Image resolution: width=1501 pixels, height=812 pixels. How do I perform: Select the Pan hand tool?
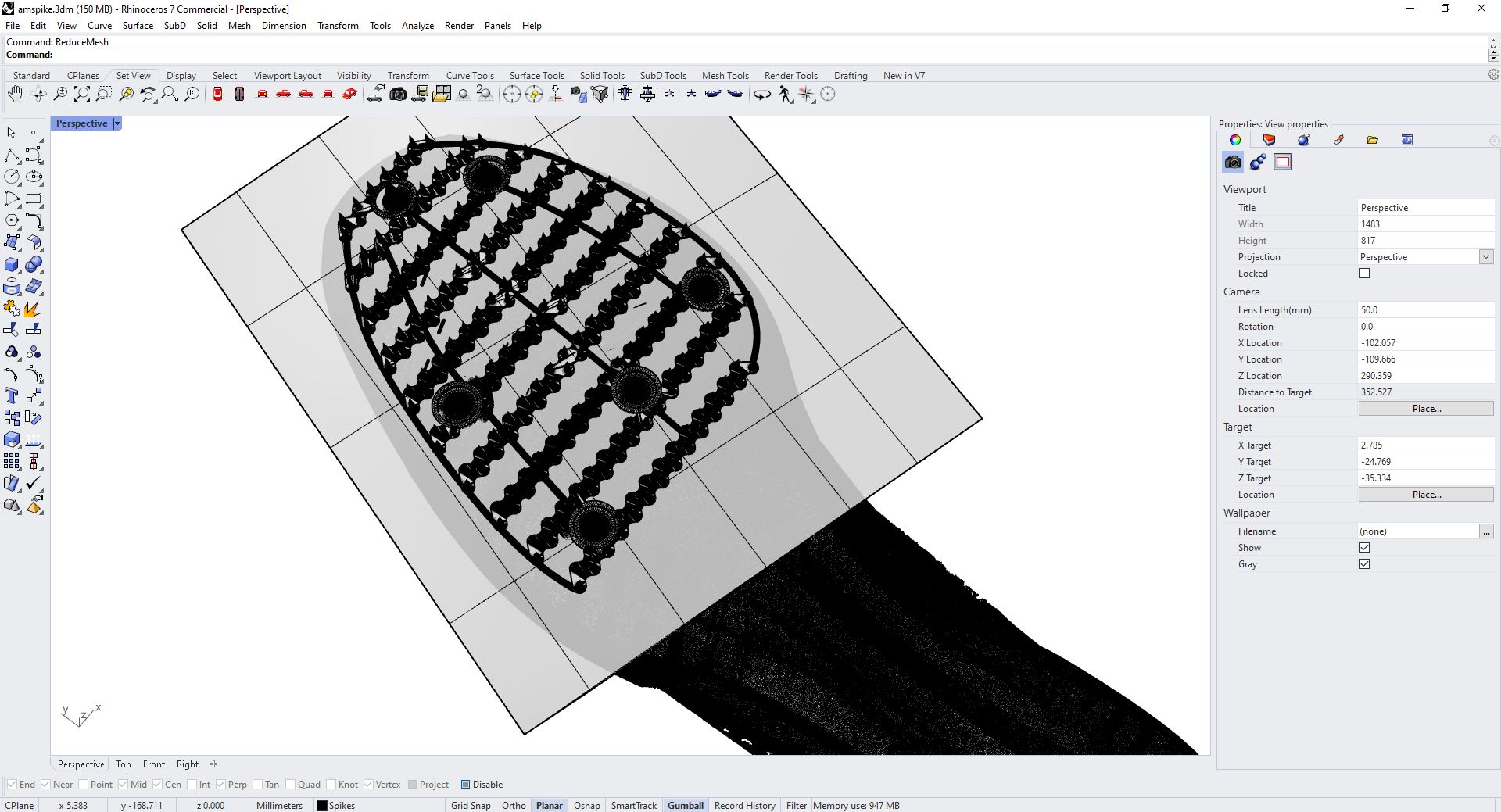point(15,95)
